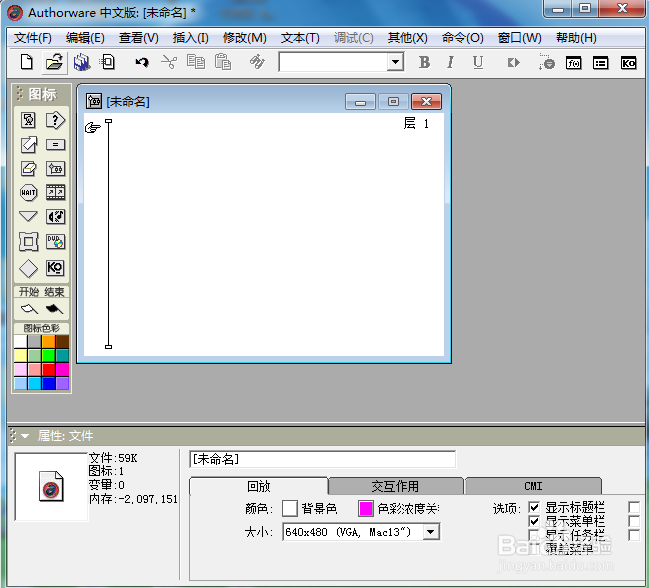Open the 其他(X) menu

408,38
